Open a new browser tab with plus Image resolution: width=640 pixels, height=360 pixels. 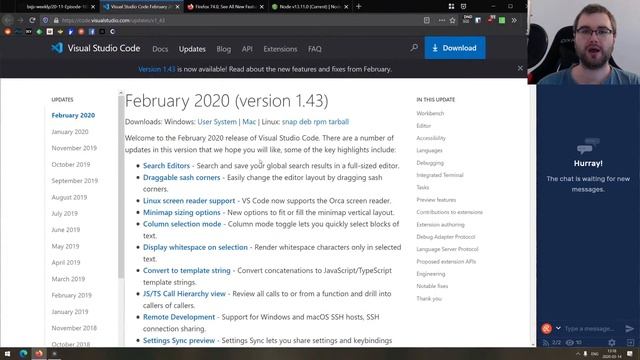359,7
